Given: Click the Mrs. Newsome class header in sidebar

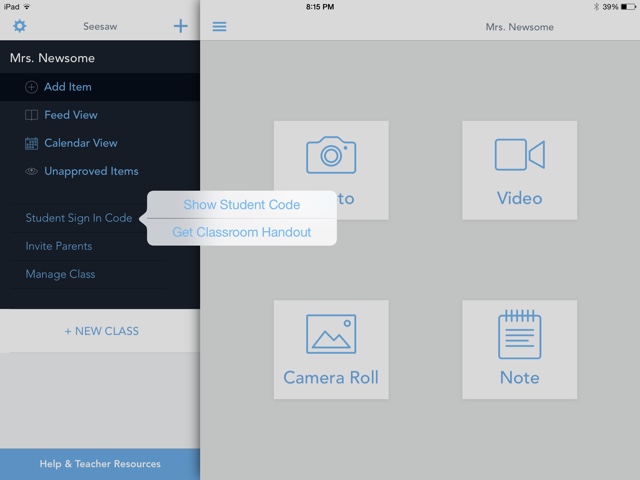Looking at the screenshot, I should 52,58.
